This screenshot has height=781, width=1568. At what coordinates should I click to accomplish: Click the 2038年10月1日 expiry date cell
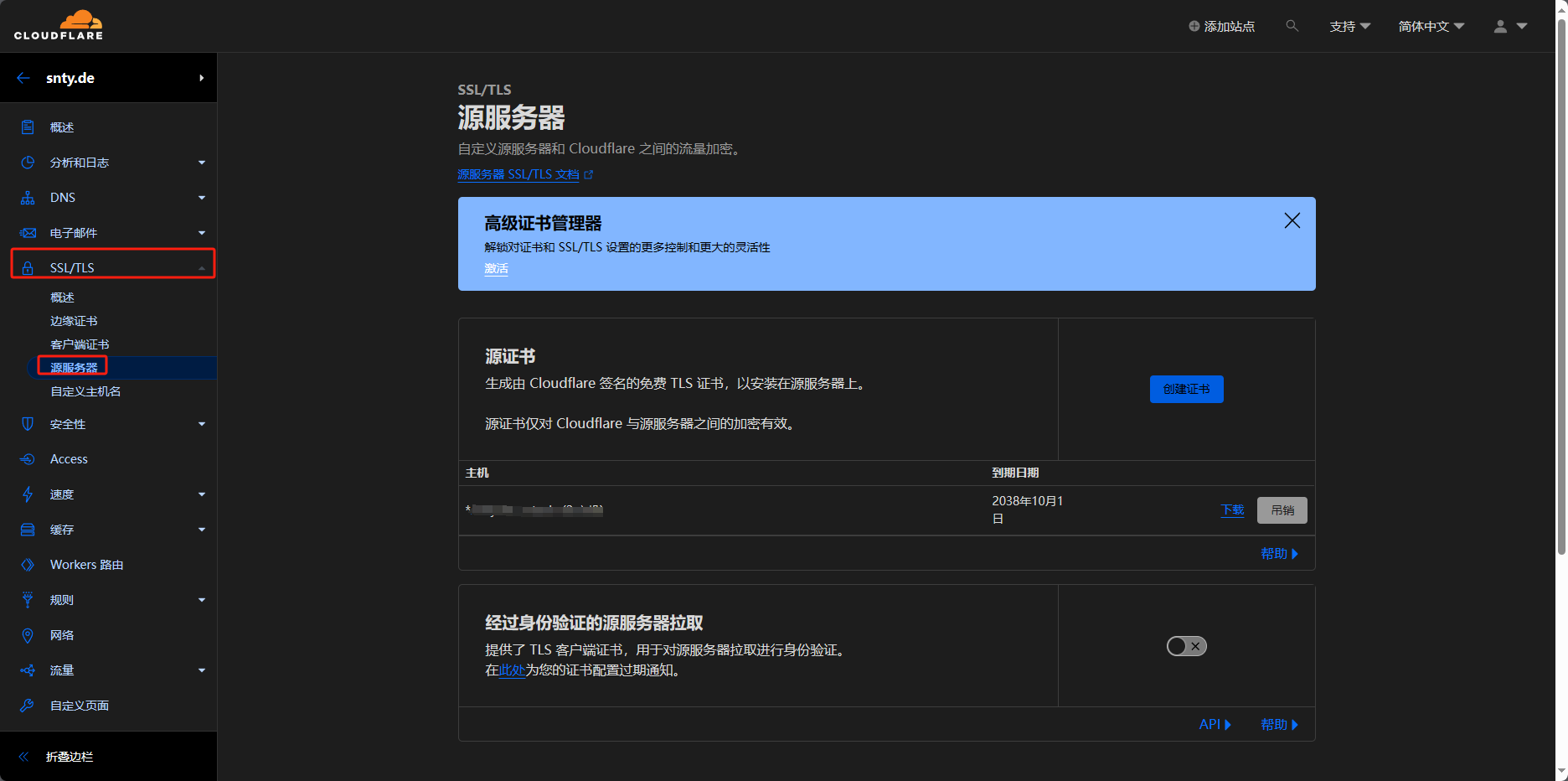pos(1028,509)
